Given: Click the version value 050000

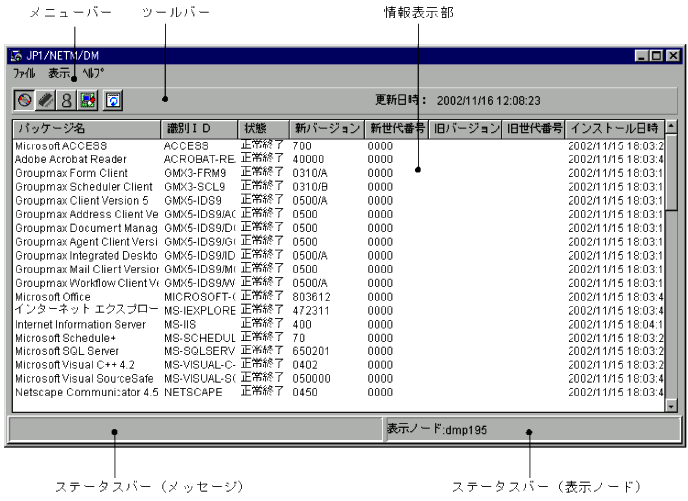Looking at the screenshot, I should (x=311, y=378).
